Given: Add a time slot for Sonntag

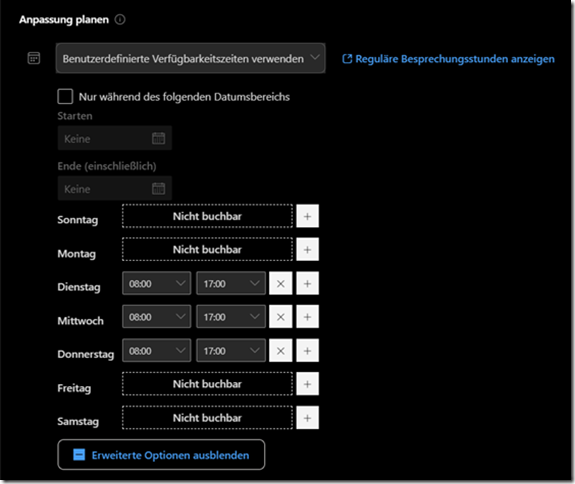Looking at the screenshot, I should [x=307, y=216].
